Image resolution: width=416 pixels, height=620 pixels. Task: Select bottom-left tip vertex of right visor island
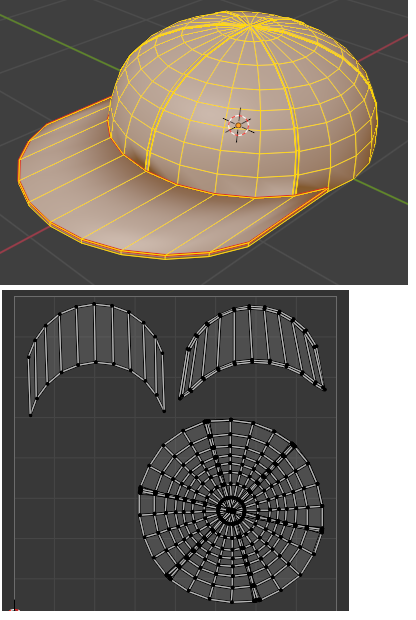[x=180, y=399]
